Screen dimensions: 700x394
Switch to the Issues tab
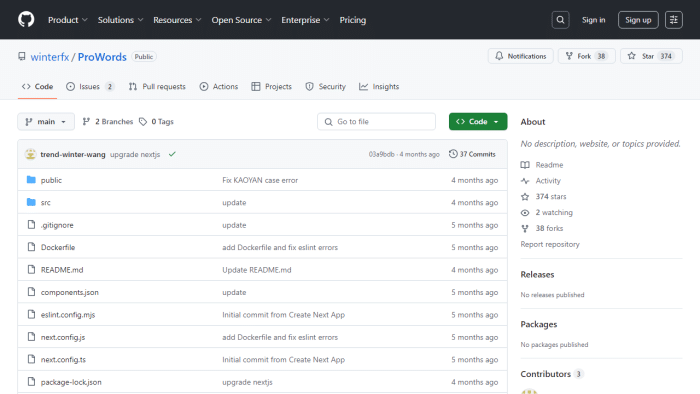(90, 87)
